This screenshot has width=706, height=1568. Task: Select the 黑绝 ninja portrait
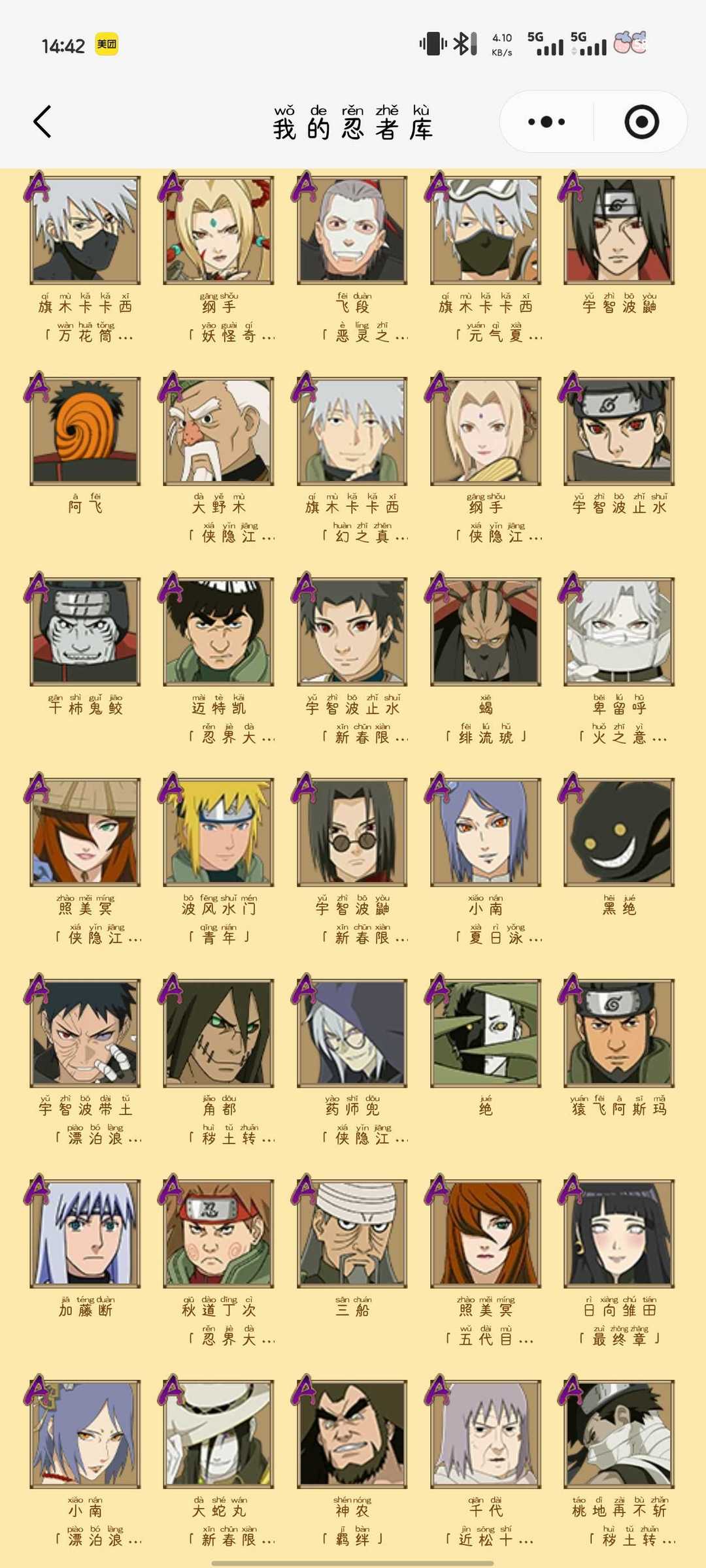(619, 832)
